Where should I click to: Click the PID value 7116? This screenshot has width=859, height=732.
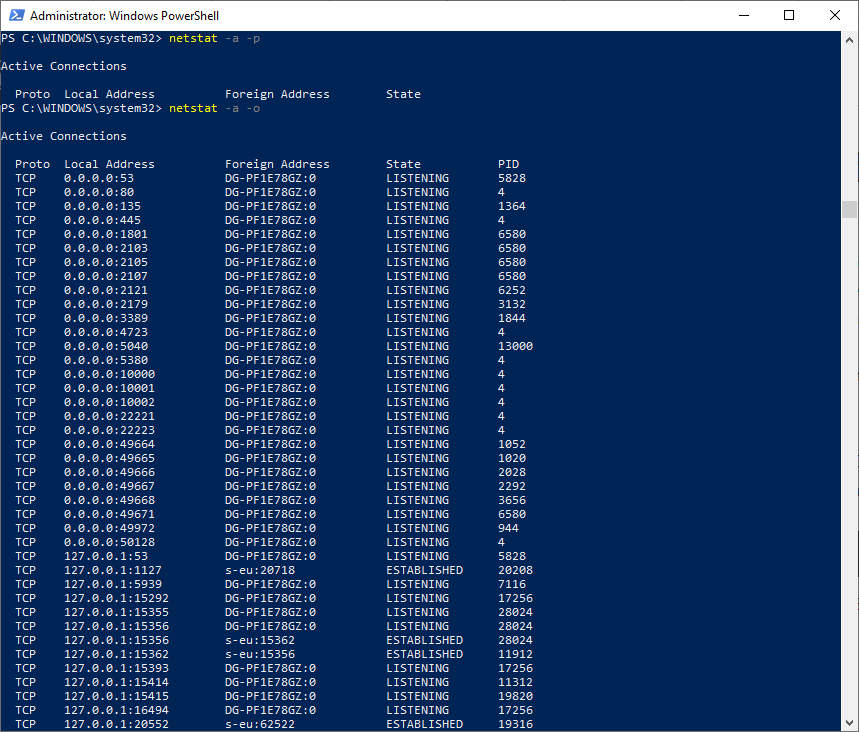click(x=511, y=584)
